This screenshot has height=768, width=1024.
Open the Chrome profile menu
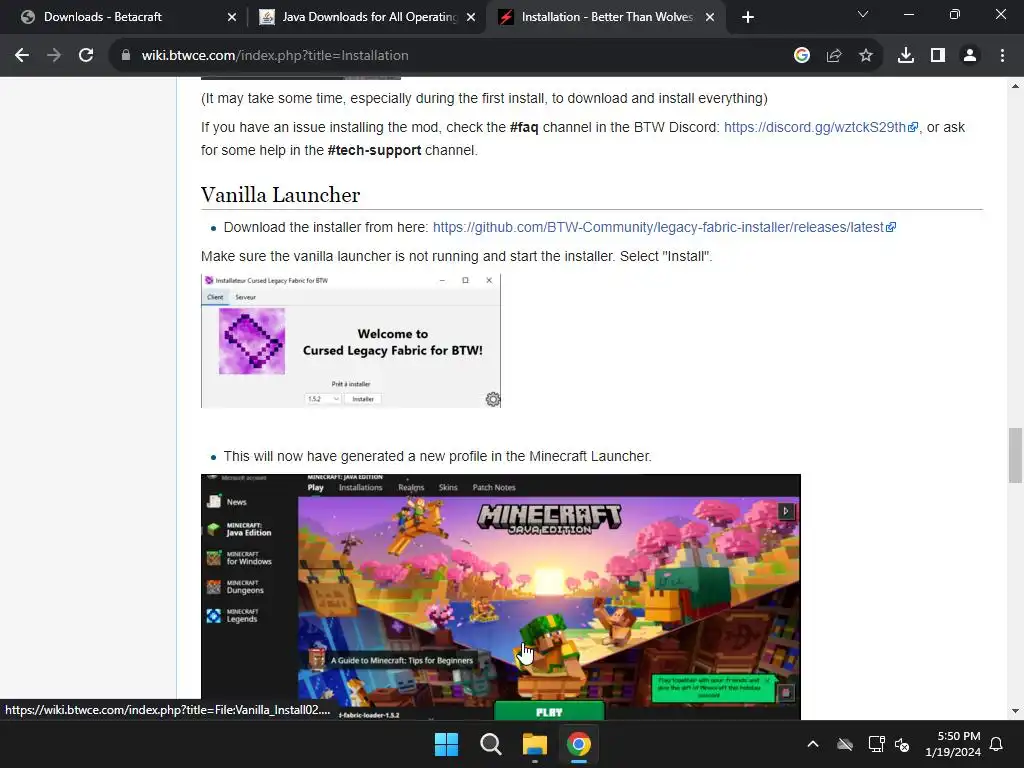pyautogui.click(x=970, y=56)
